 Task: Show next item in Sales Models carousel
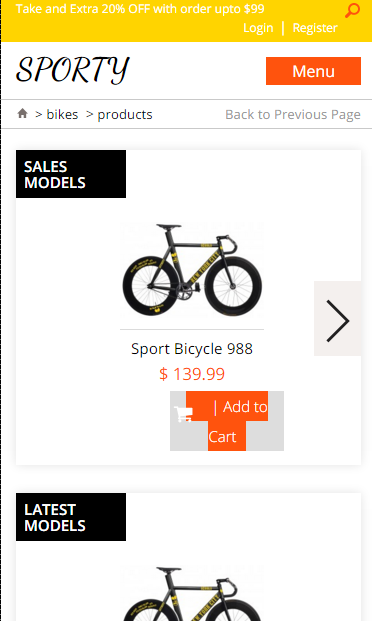pos(337,318)
